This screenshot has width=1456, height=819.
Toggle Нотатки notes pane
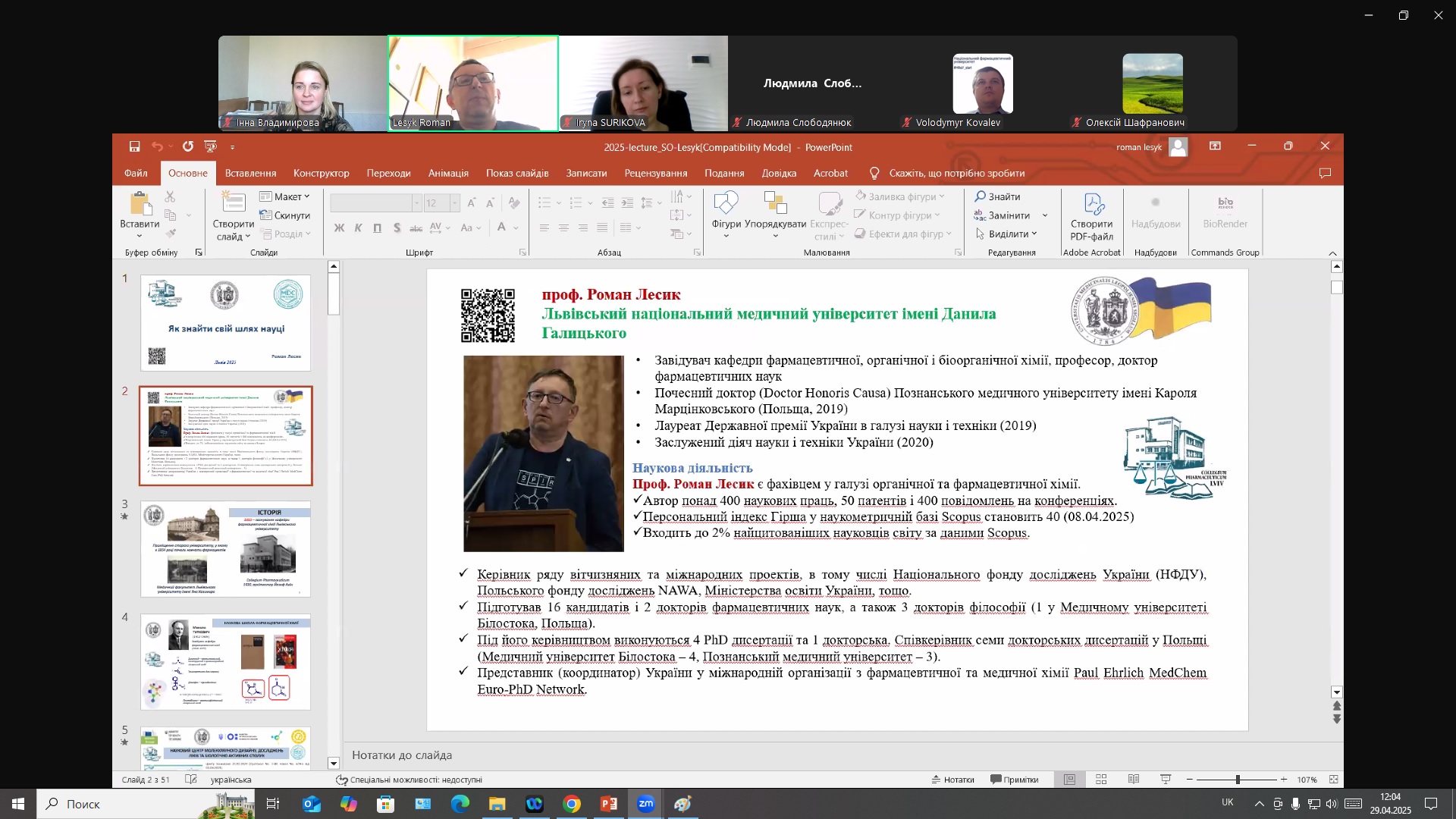pos(953,780)
